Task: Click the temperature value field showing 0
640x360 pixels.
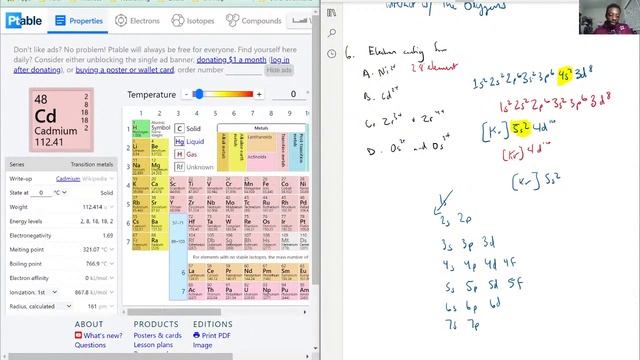Action: [x=289, y=94]
